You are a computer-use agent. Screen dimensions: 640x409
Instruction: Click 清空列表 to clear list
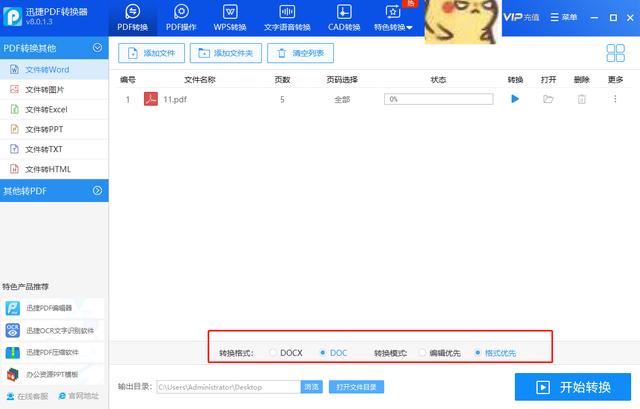point(300,53)
